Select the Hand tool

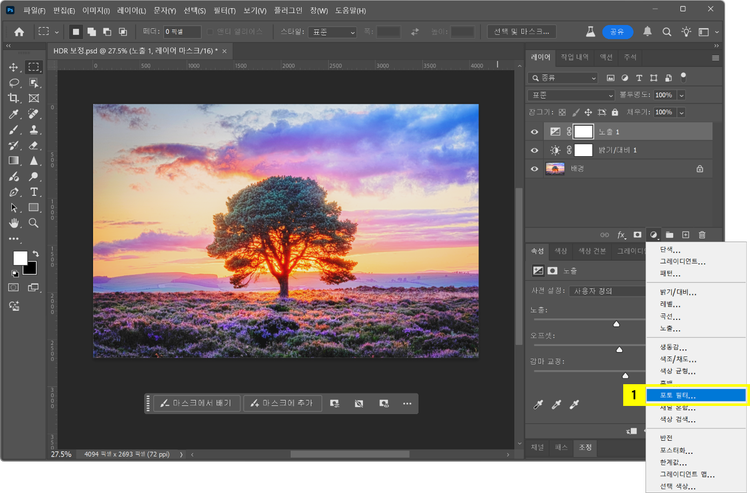point(14,222)
